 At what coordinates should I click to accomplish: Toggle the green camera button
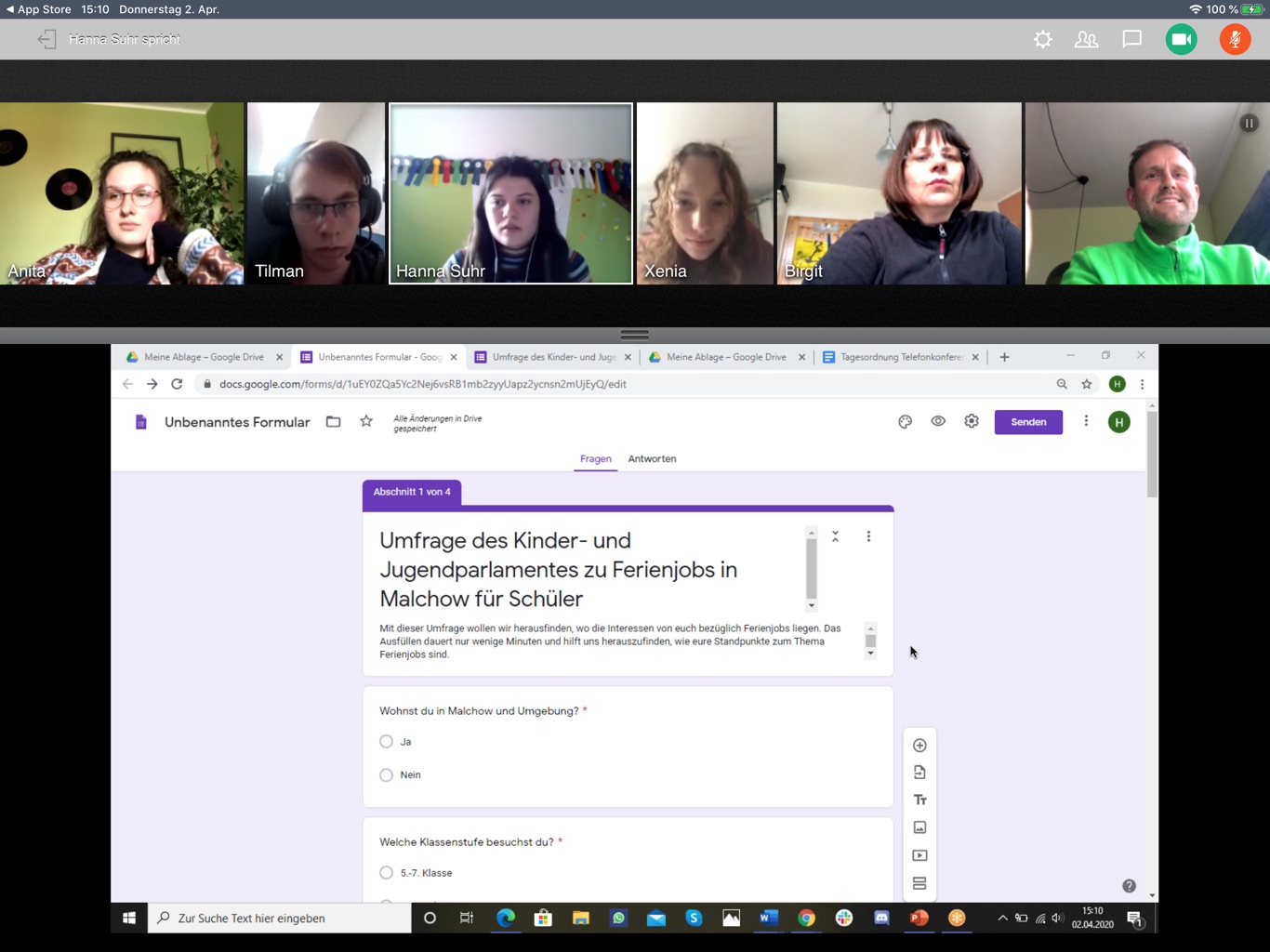click(1182, 39)
